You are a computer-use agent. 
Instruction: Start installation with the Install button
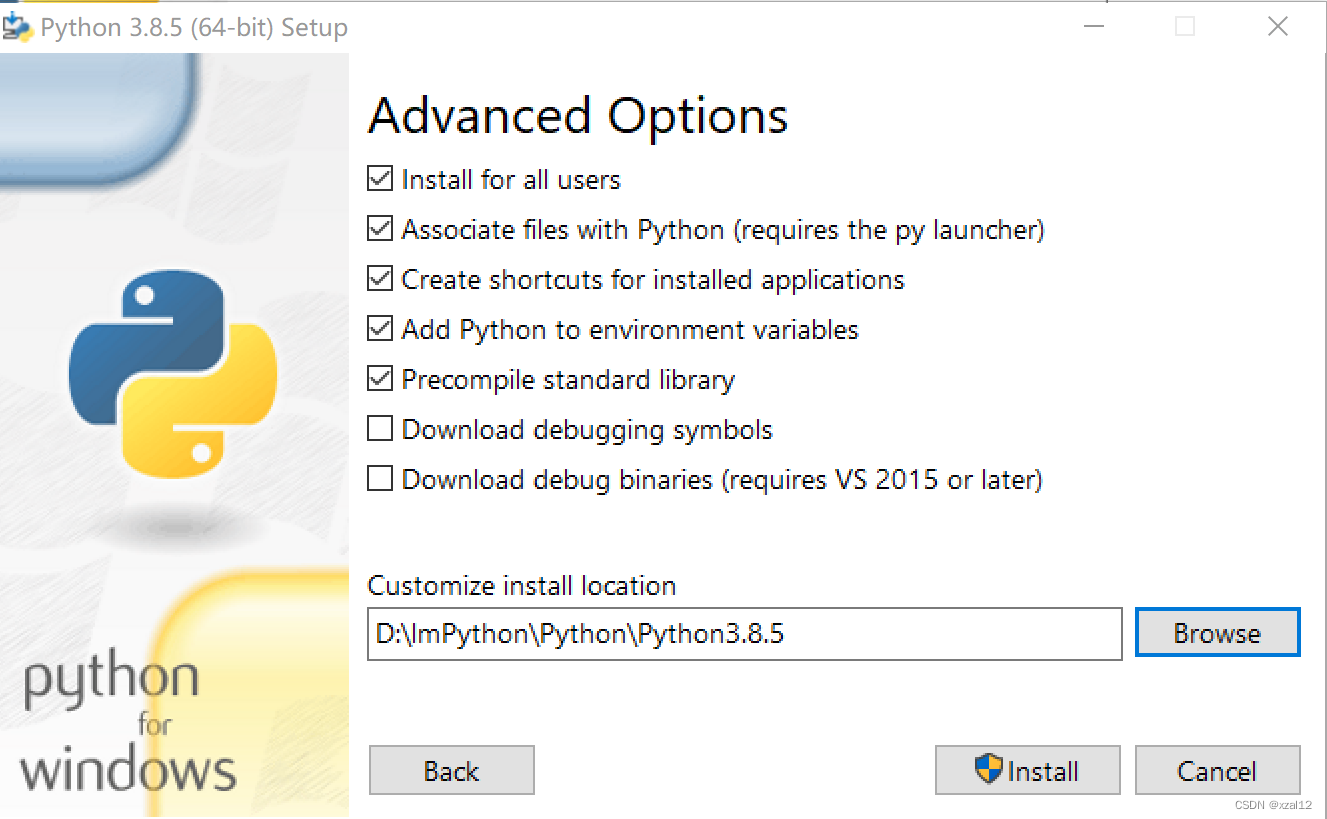click(x=1027, y=770)
